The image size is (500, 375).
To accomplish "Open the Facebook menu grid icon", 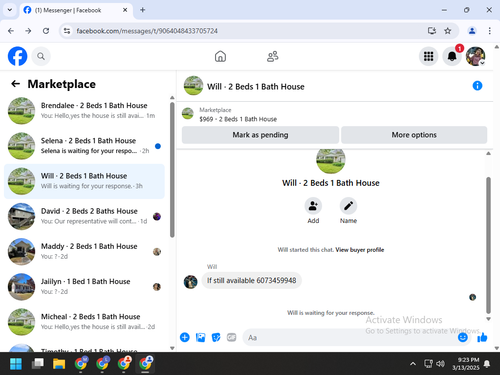I will pos(428,56).
